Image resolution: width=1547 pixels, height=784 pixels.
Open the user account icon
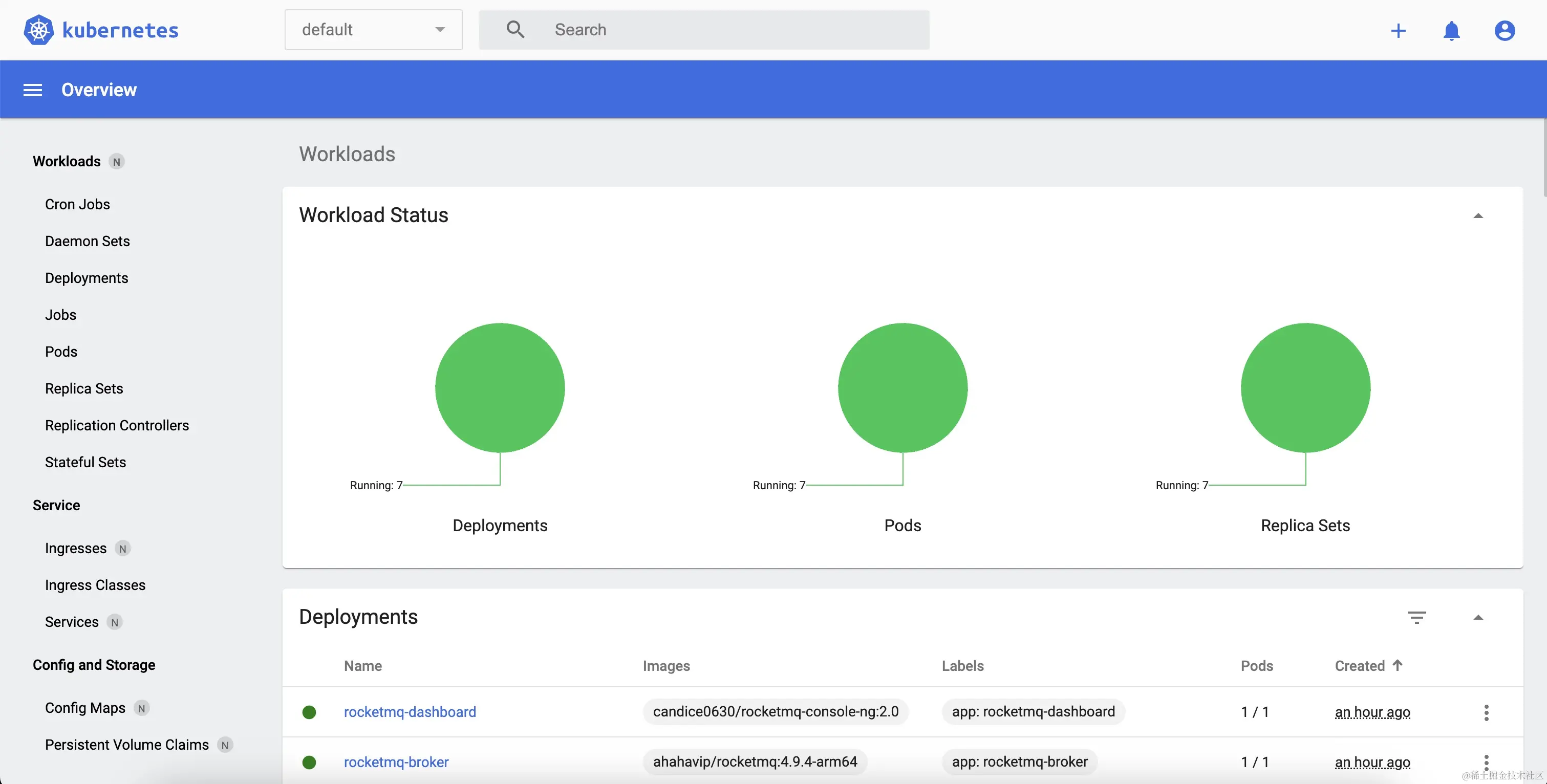[1505, 31]
